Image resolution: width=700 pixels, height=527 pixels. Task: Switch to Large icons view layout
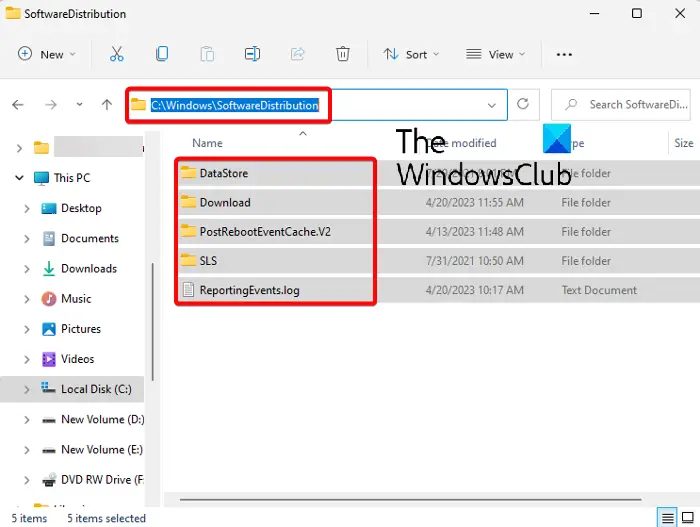tap(688, 518)
